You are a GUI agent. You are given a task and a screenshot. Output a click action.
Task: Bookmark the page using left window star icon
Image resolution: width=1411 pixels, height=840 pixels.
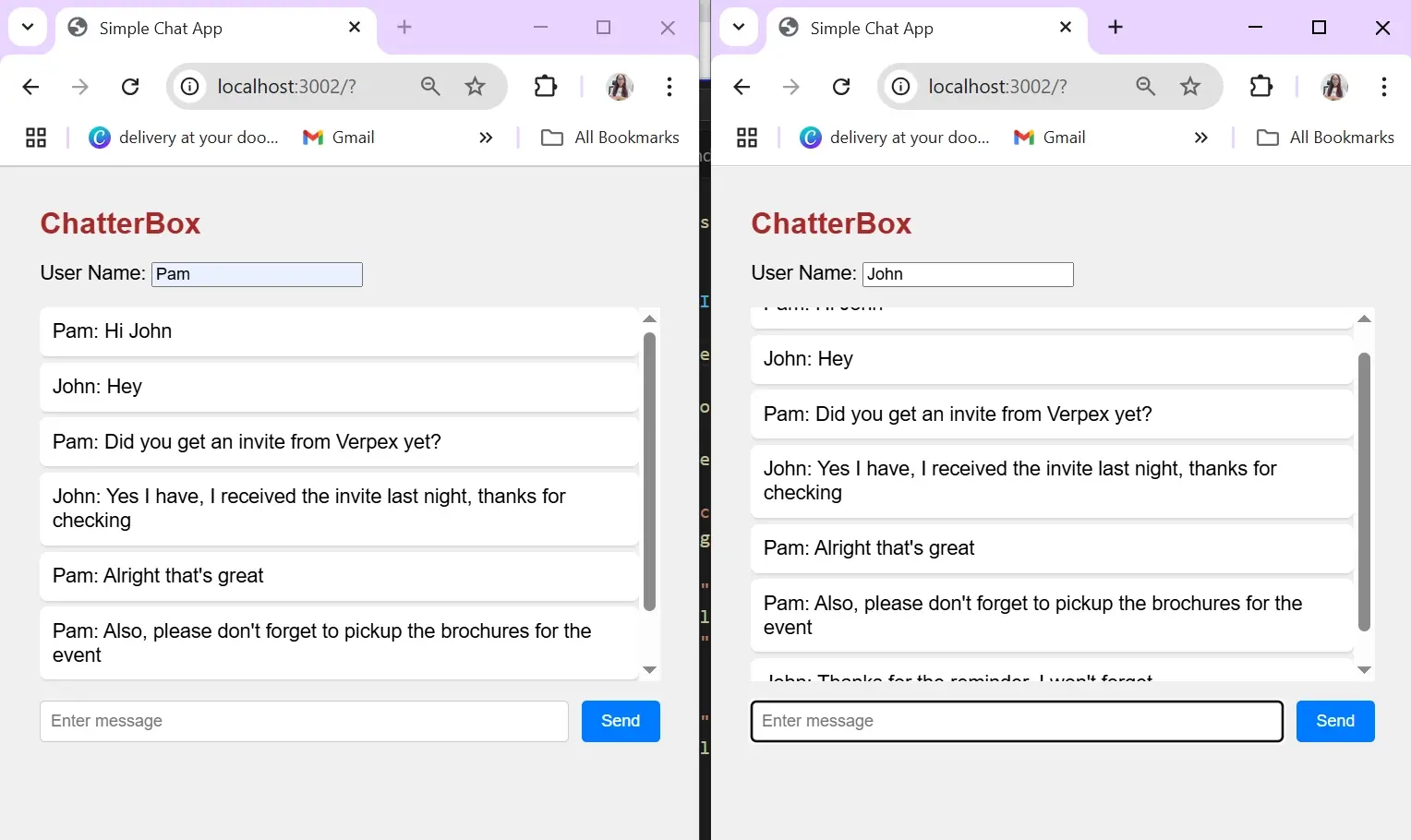pos(475,87)
